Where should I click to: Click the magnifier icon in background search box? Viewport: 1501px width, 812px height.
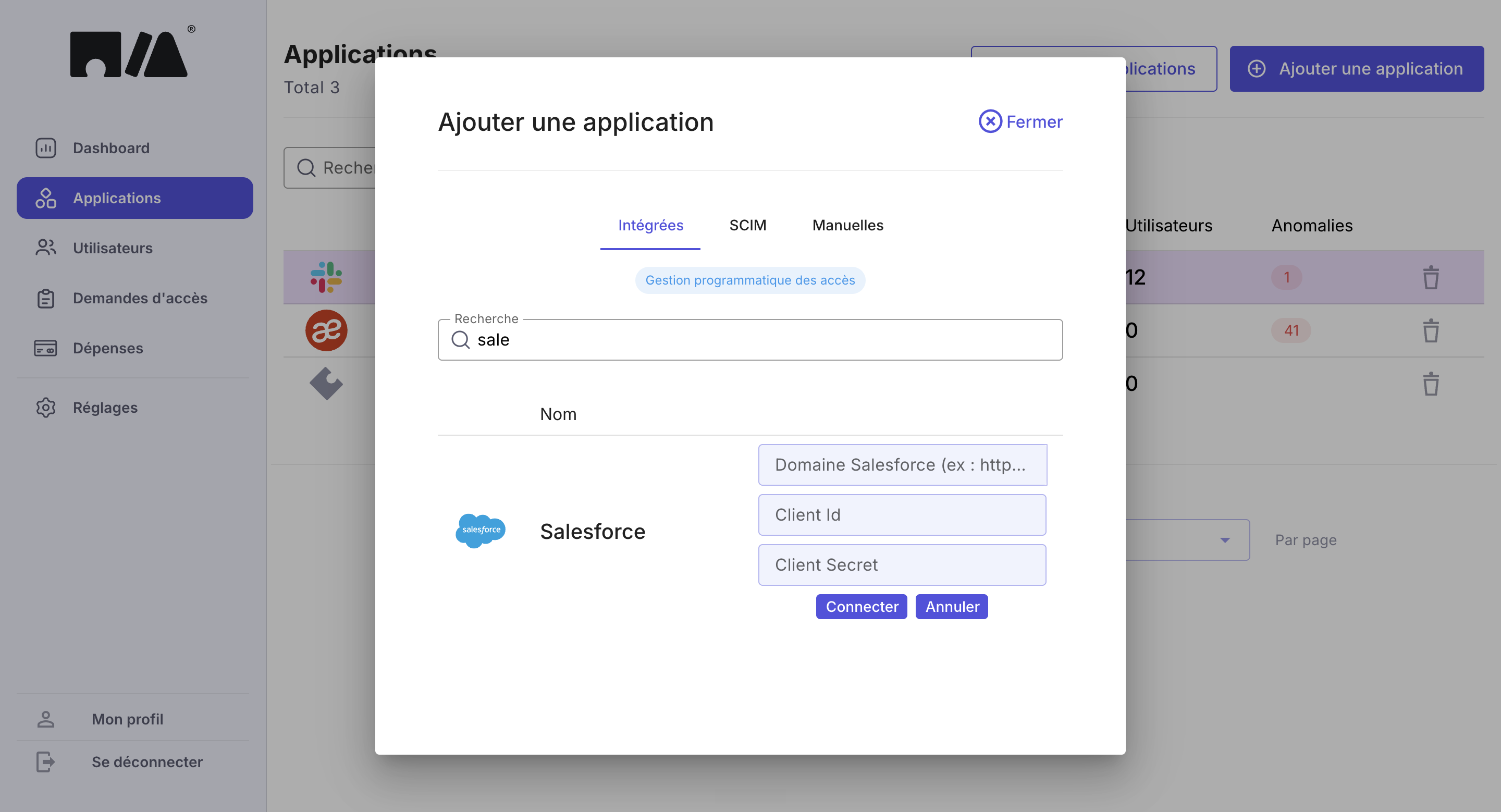(x=306, y=168)
